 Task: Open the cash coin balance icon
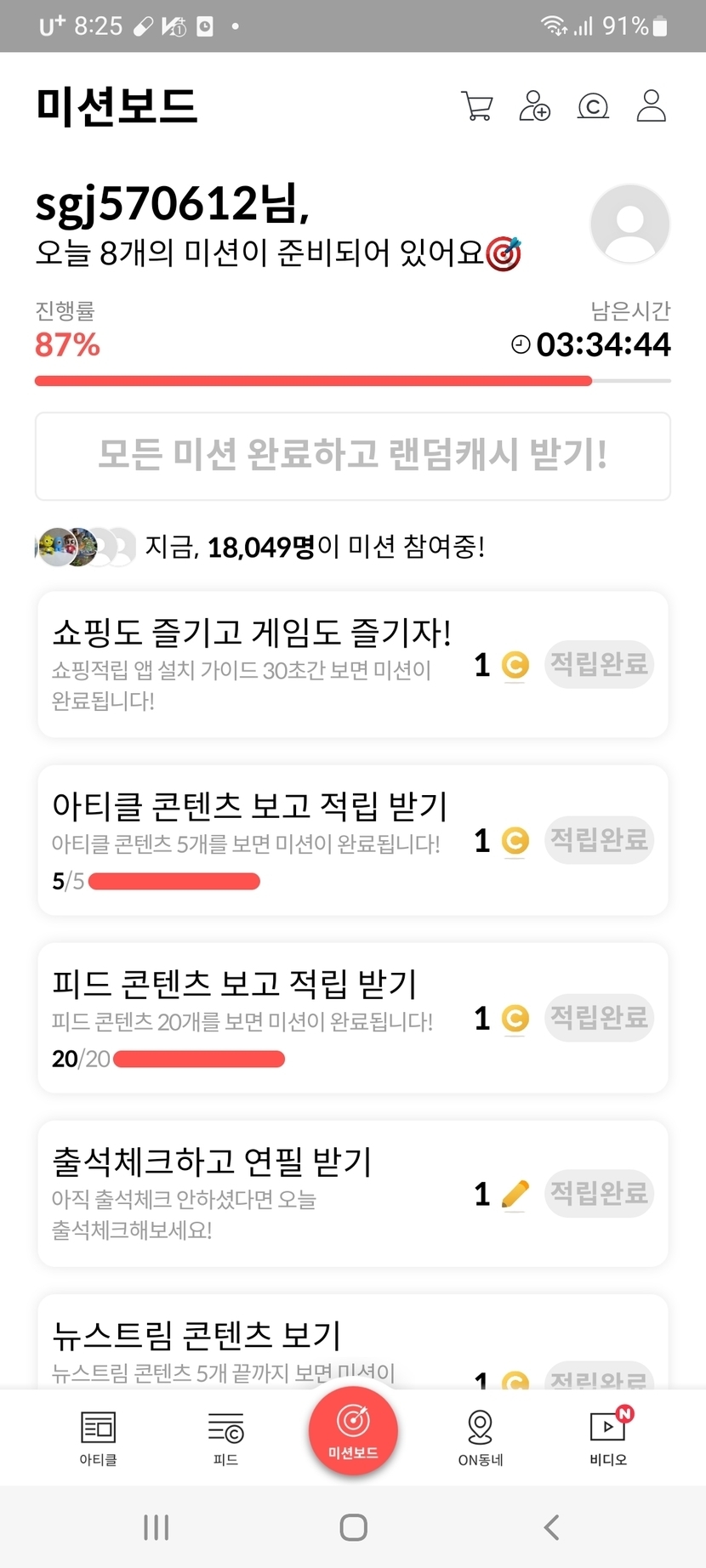[x=593, y=106]
